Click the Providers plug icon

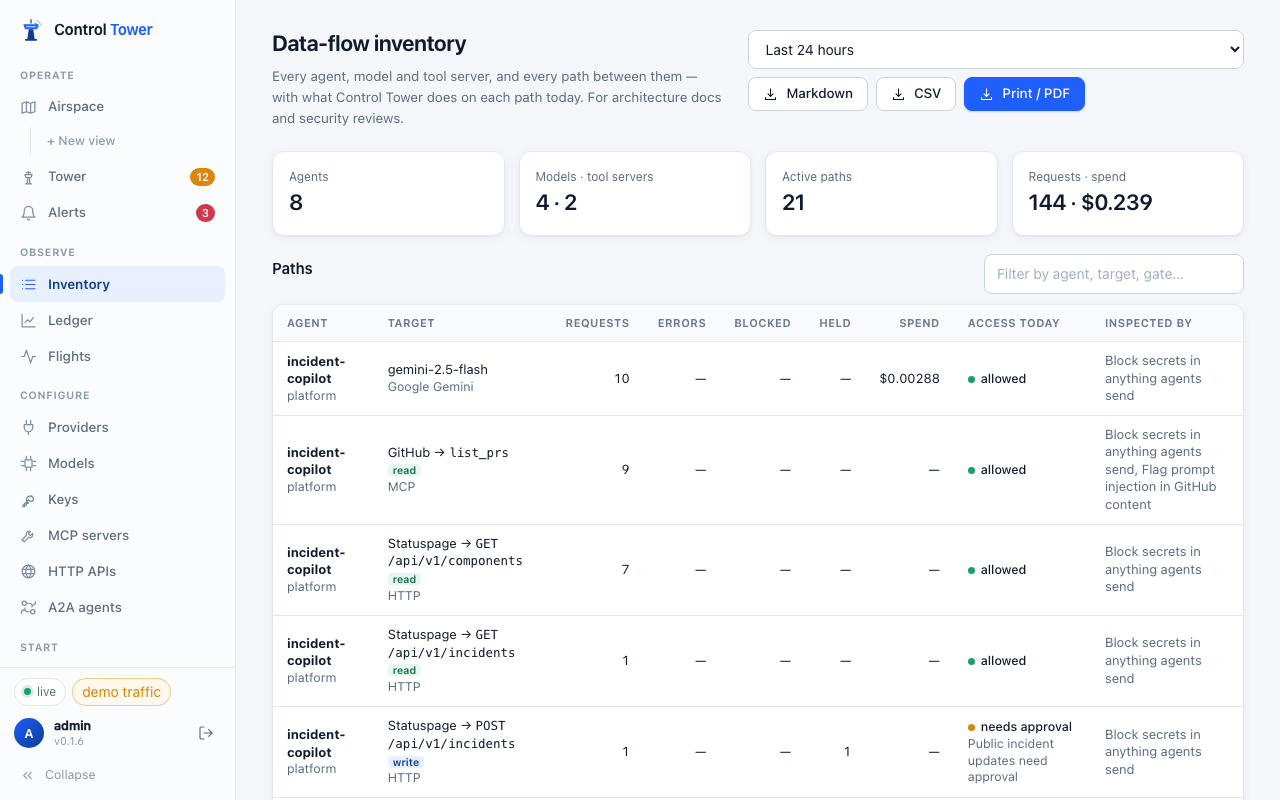pos(28,428)
